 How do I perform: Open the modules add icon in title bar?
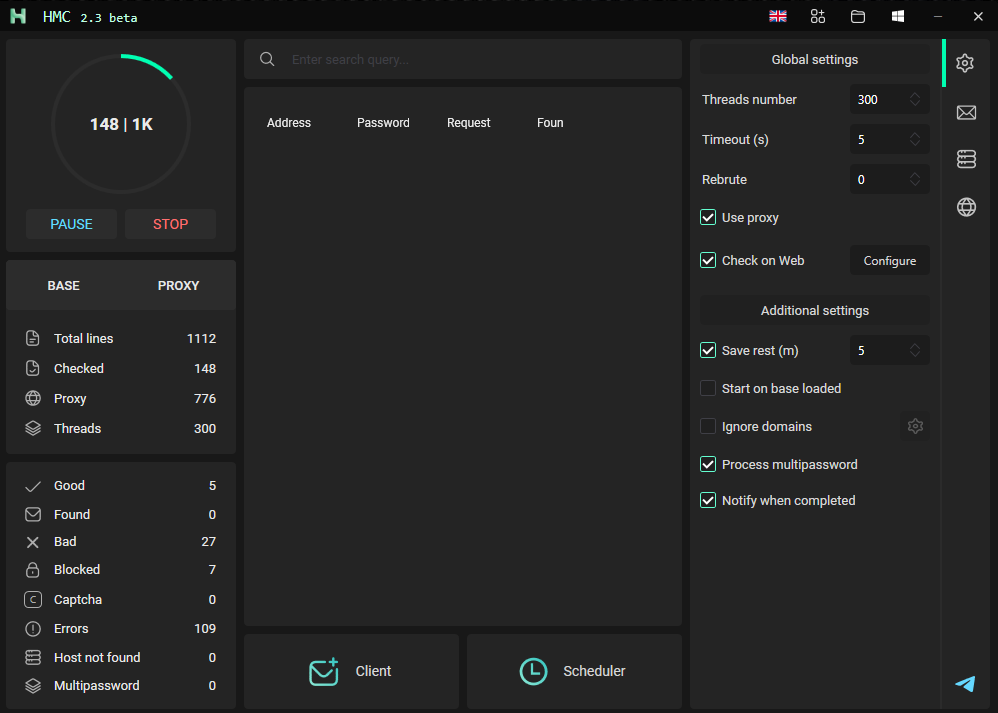(x=818, y=17)
